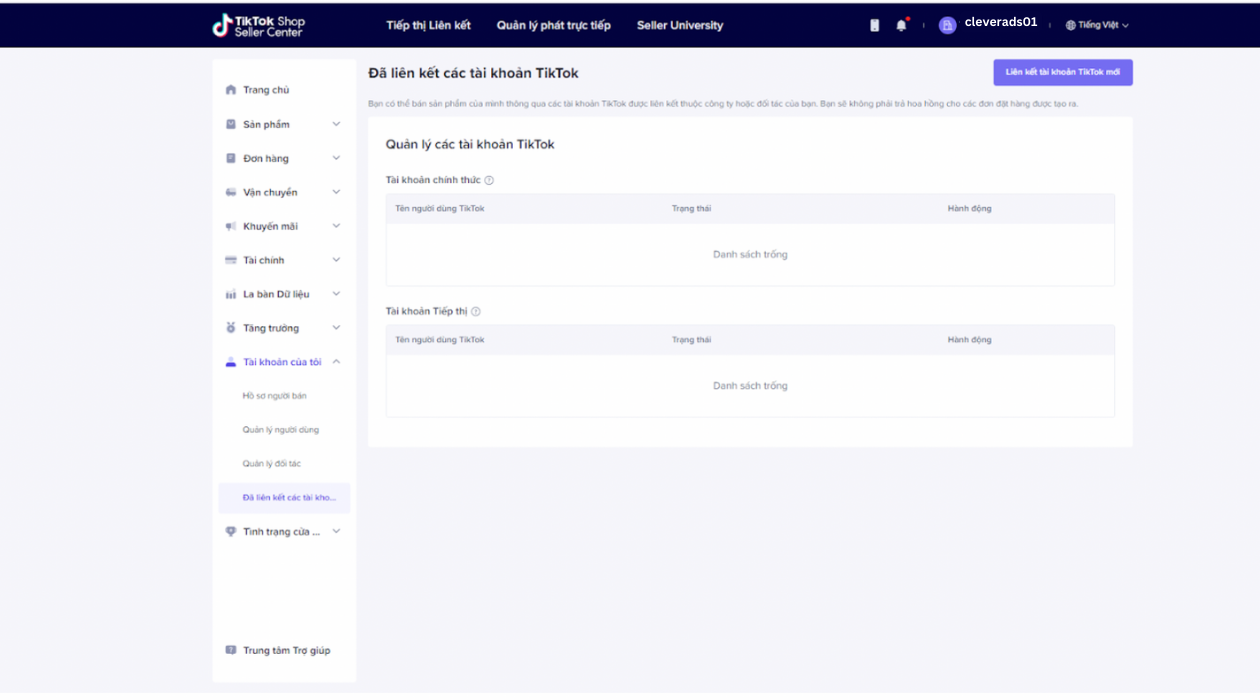Screen dimensions: 1260x700
Task: Expand the Đơn hàng menu chevron
Action: coord(336,158)
